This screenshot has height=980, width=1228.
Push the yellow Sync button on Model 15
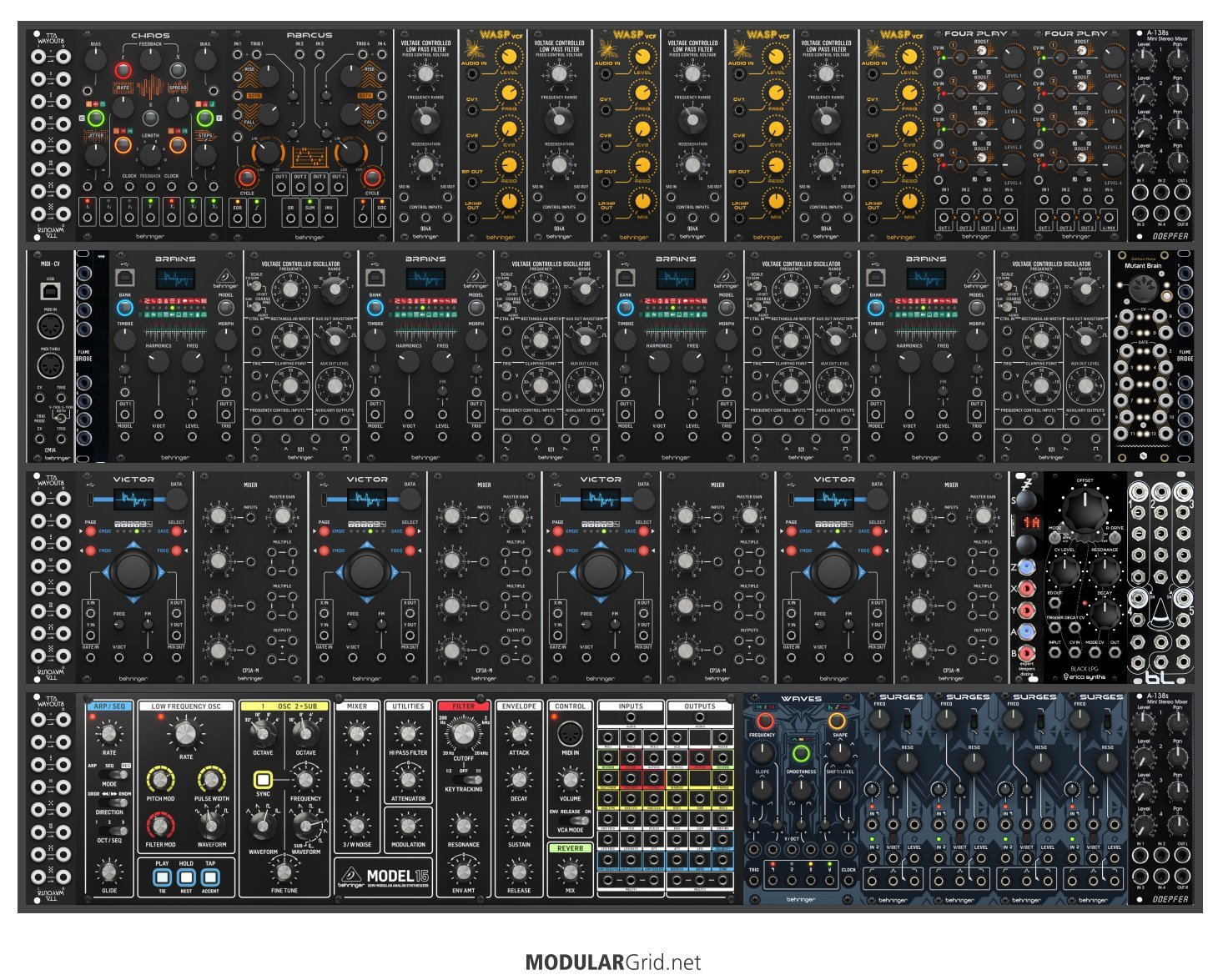click(263, 780)
